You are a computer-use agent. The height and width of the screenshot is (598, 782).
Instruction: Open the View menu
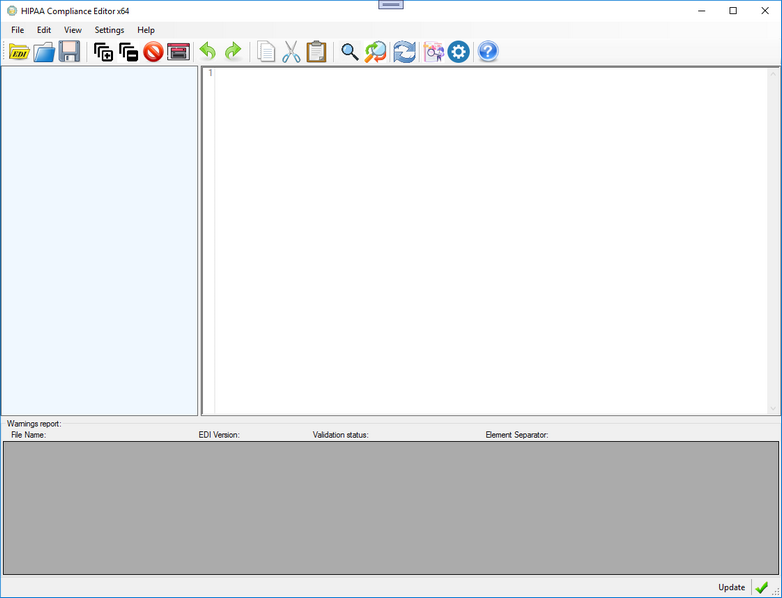point(73,30)
